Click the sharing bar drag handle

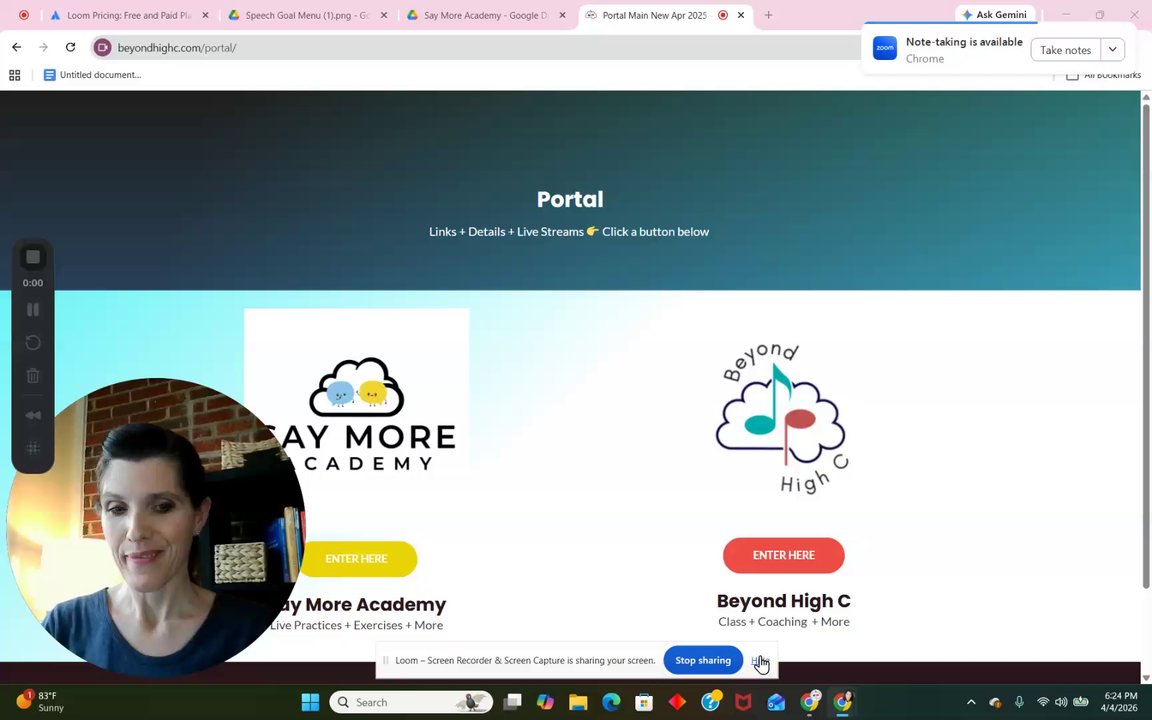tap(386, 660)
